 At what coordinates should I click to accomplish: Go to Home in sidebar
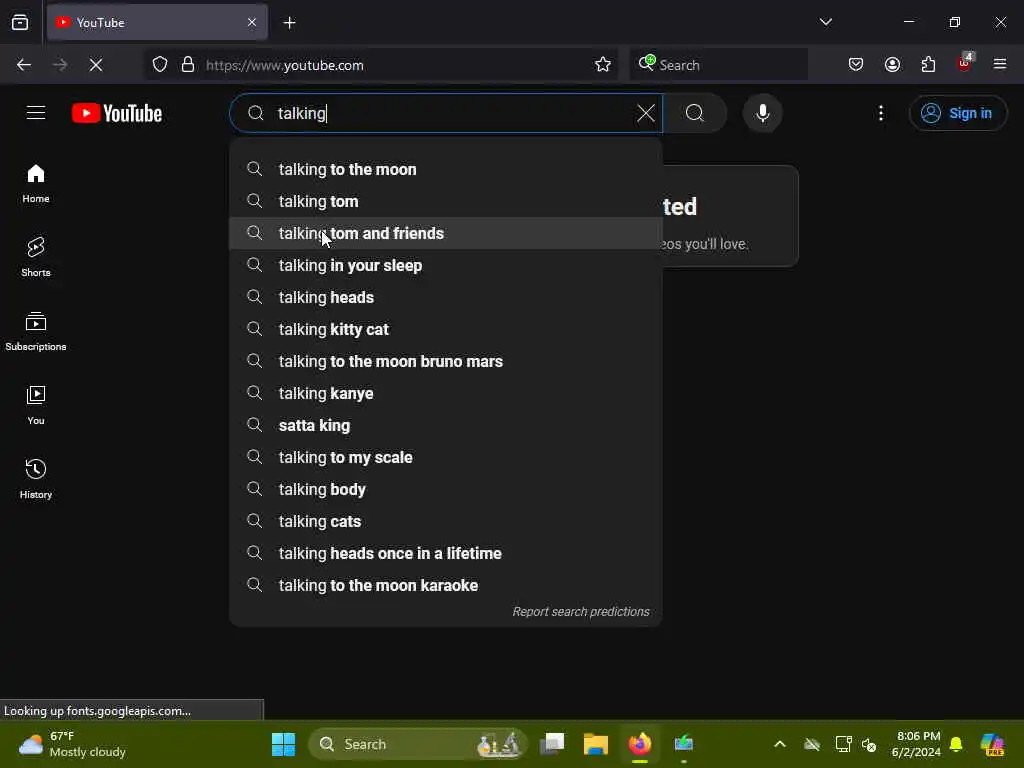point(36,184)
